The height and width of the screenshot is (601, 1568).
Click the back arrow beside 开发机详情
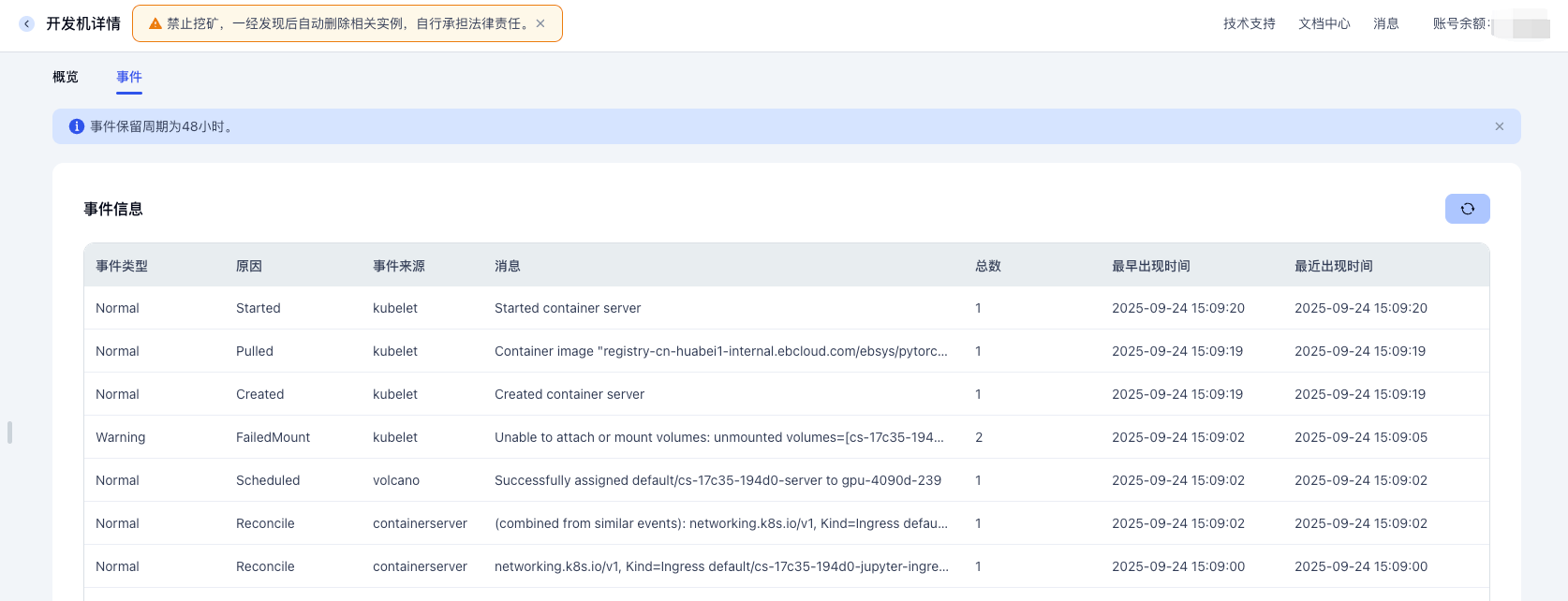[27, 24]
